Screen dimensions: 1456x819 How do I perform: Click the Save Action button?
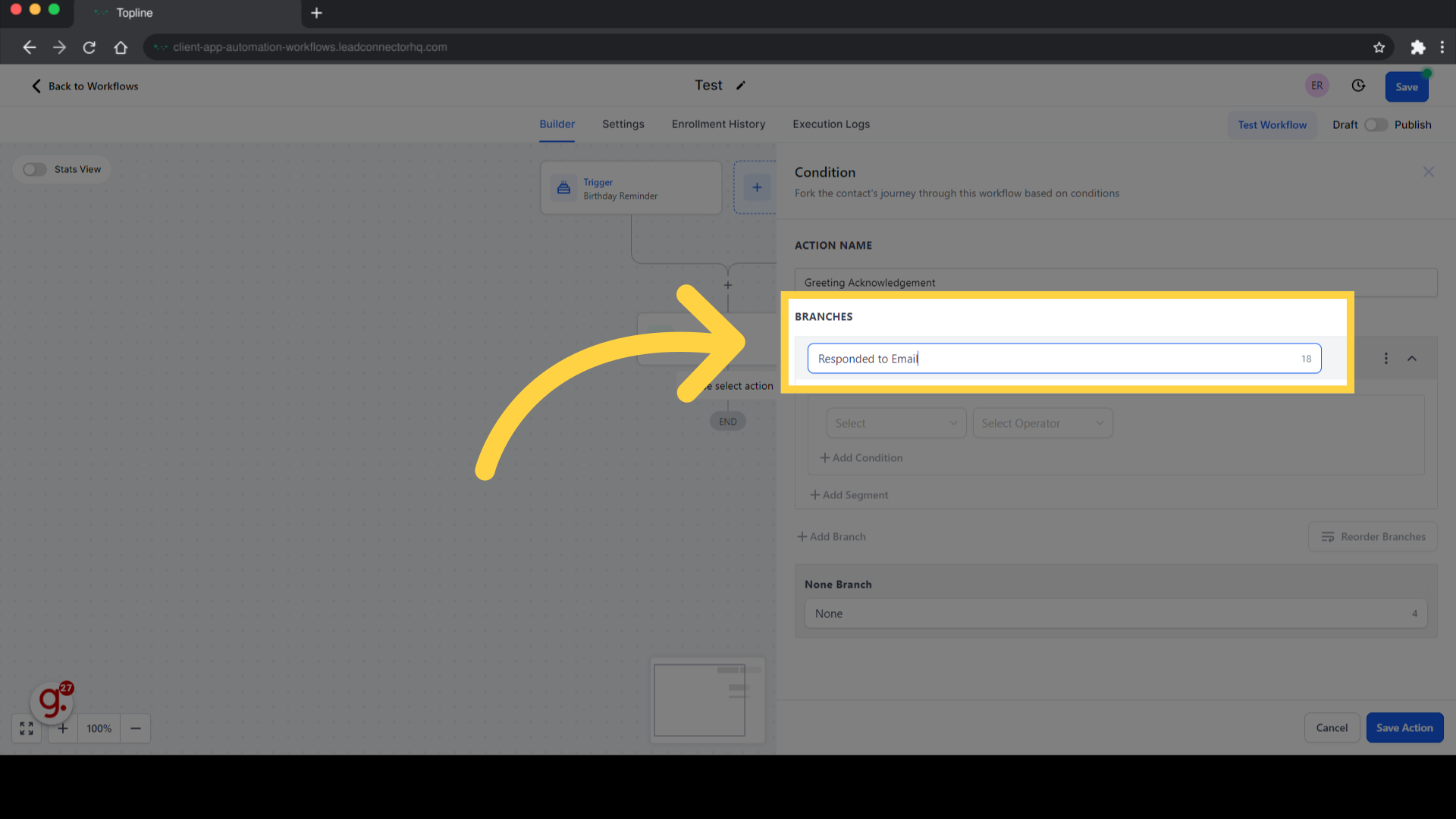coord(1404,728)
